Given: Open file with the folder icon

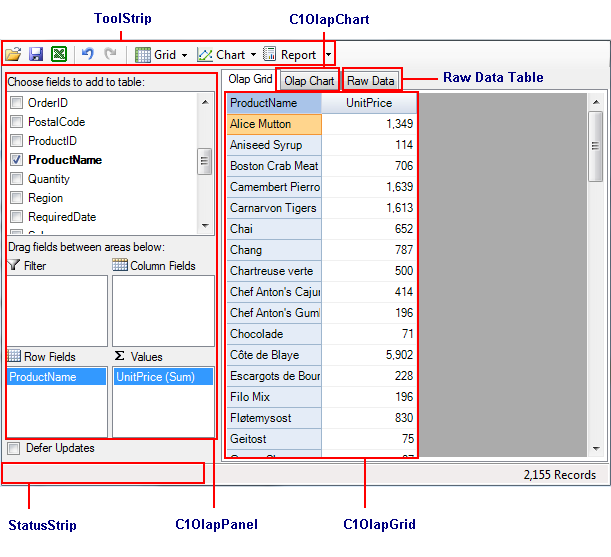Looking at the screenshot, I should point(13,54).
